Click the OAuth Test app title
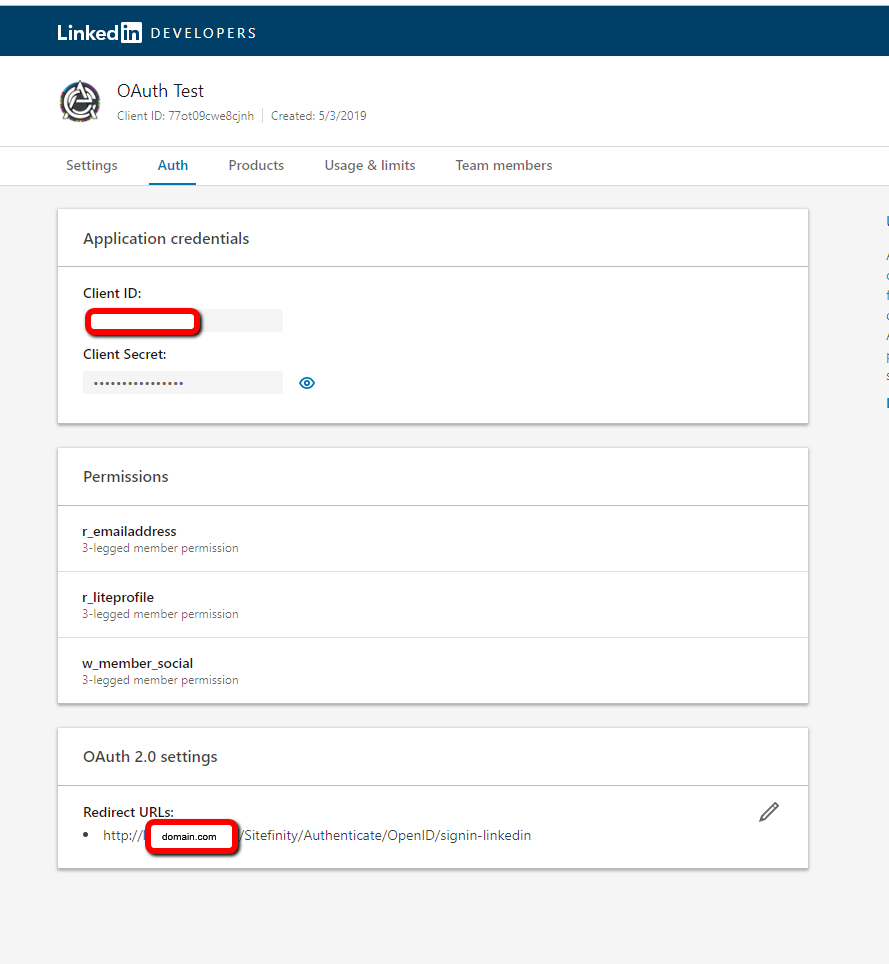 click(160, 91)
